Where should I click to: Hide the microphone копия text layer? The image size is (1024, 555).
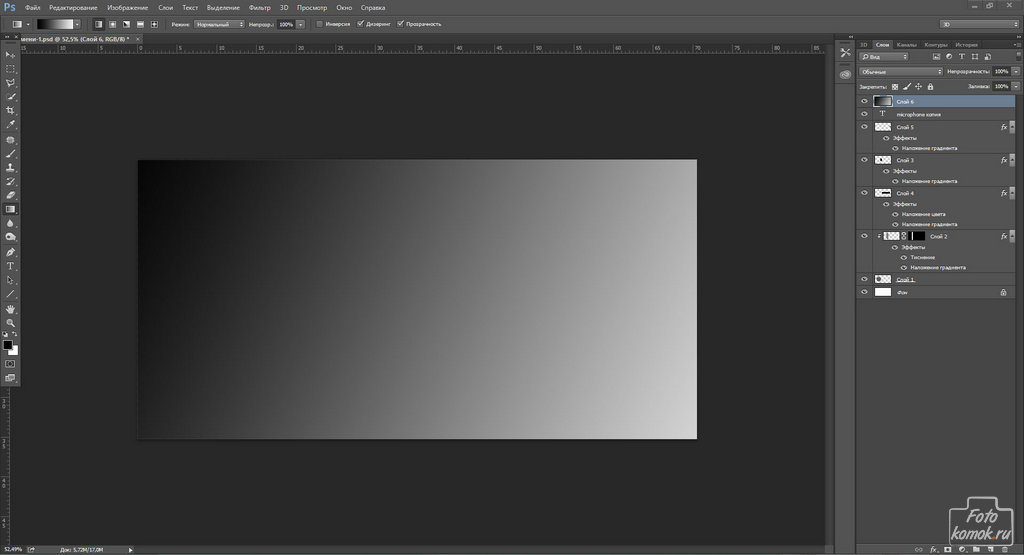click(865, 114)
